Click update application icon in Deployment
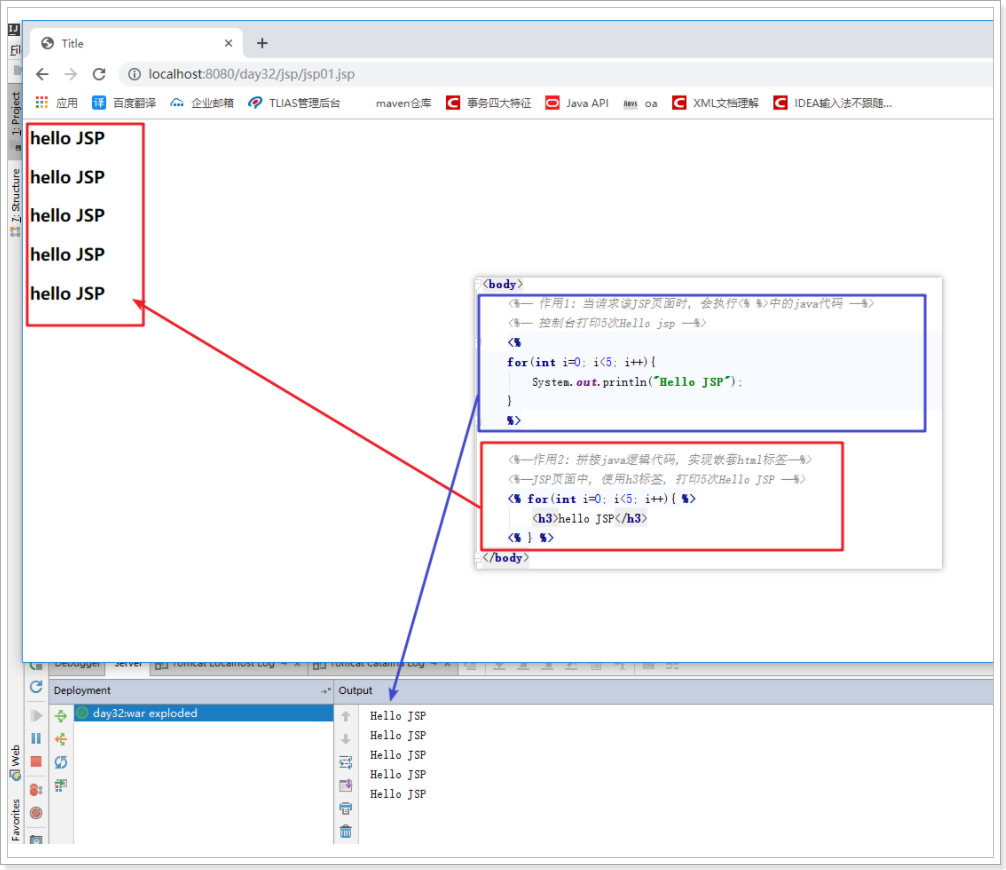The width and height of the screenshot is (1006, 870). click(x=61, y=785)
